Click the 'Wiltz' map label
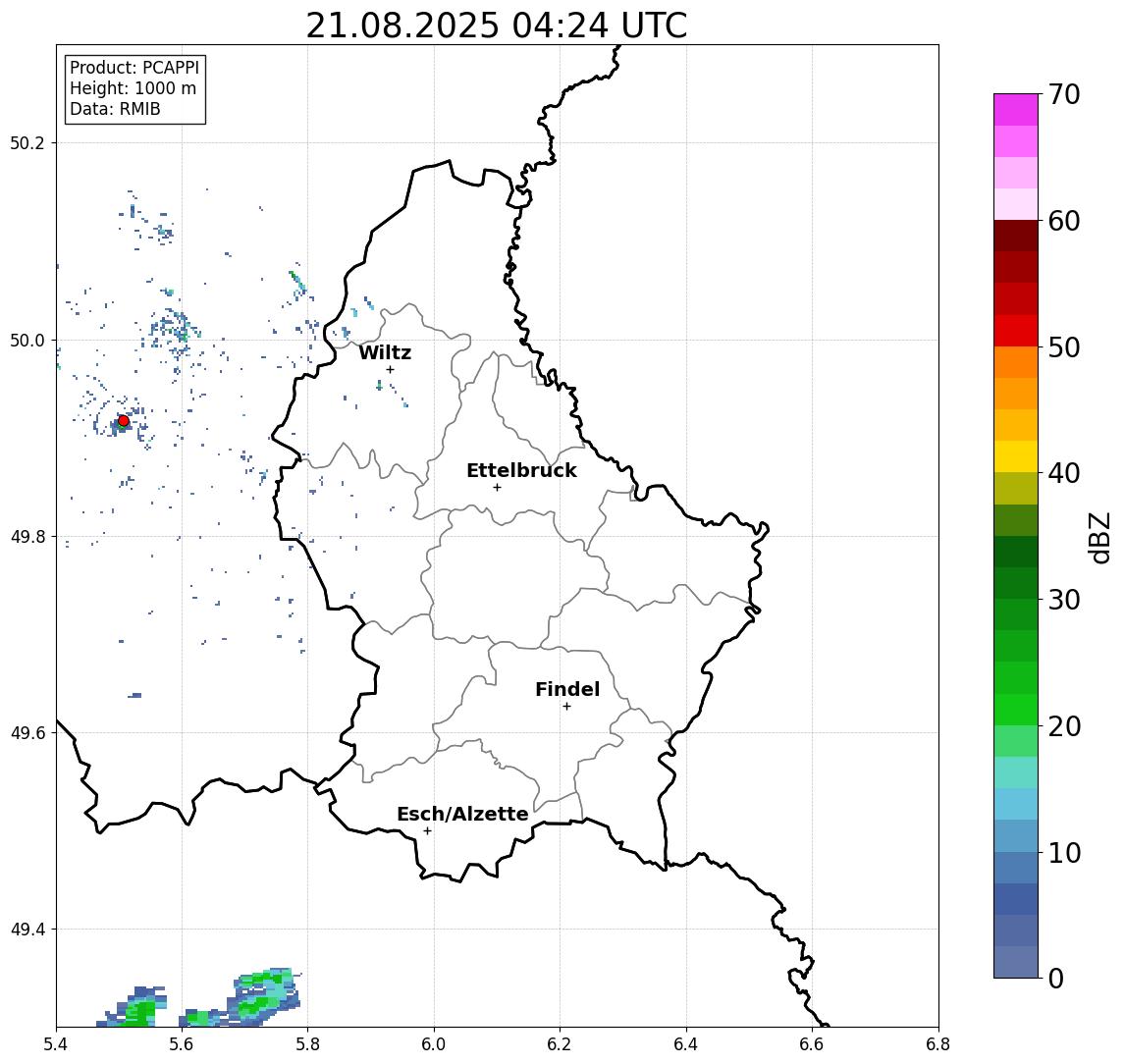1124x1064 pixels. [x=385, y=352]
